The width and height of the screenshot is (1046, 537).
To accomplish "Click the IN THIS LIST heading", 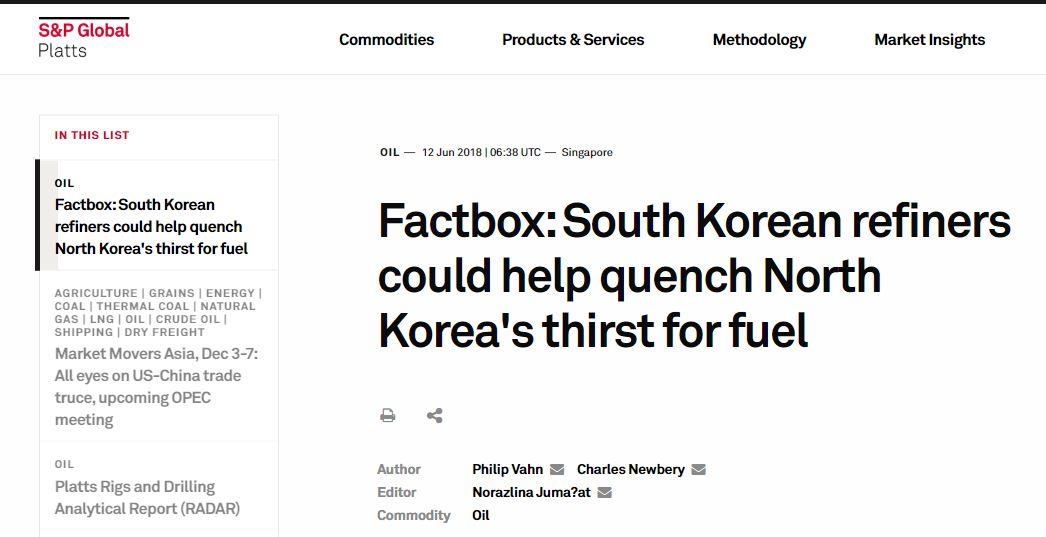I will [92, 135].
